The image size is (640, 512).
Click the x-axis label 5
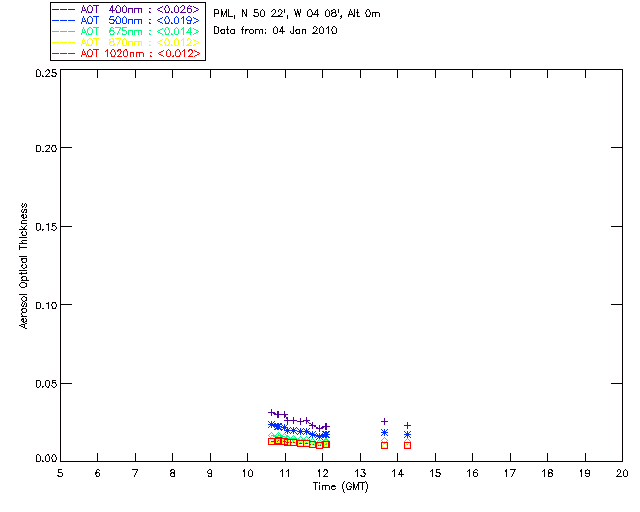[x=60, y=473]
